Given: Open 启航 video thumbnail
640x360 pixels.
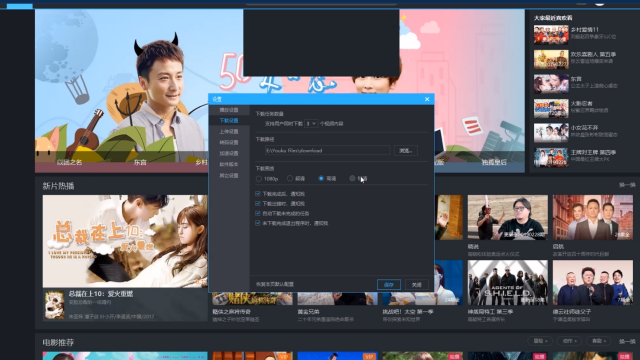Looking at the screenshot, I should pyautogui.click(x=593, y=217).
